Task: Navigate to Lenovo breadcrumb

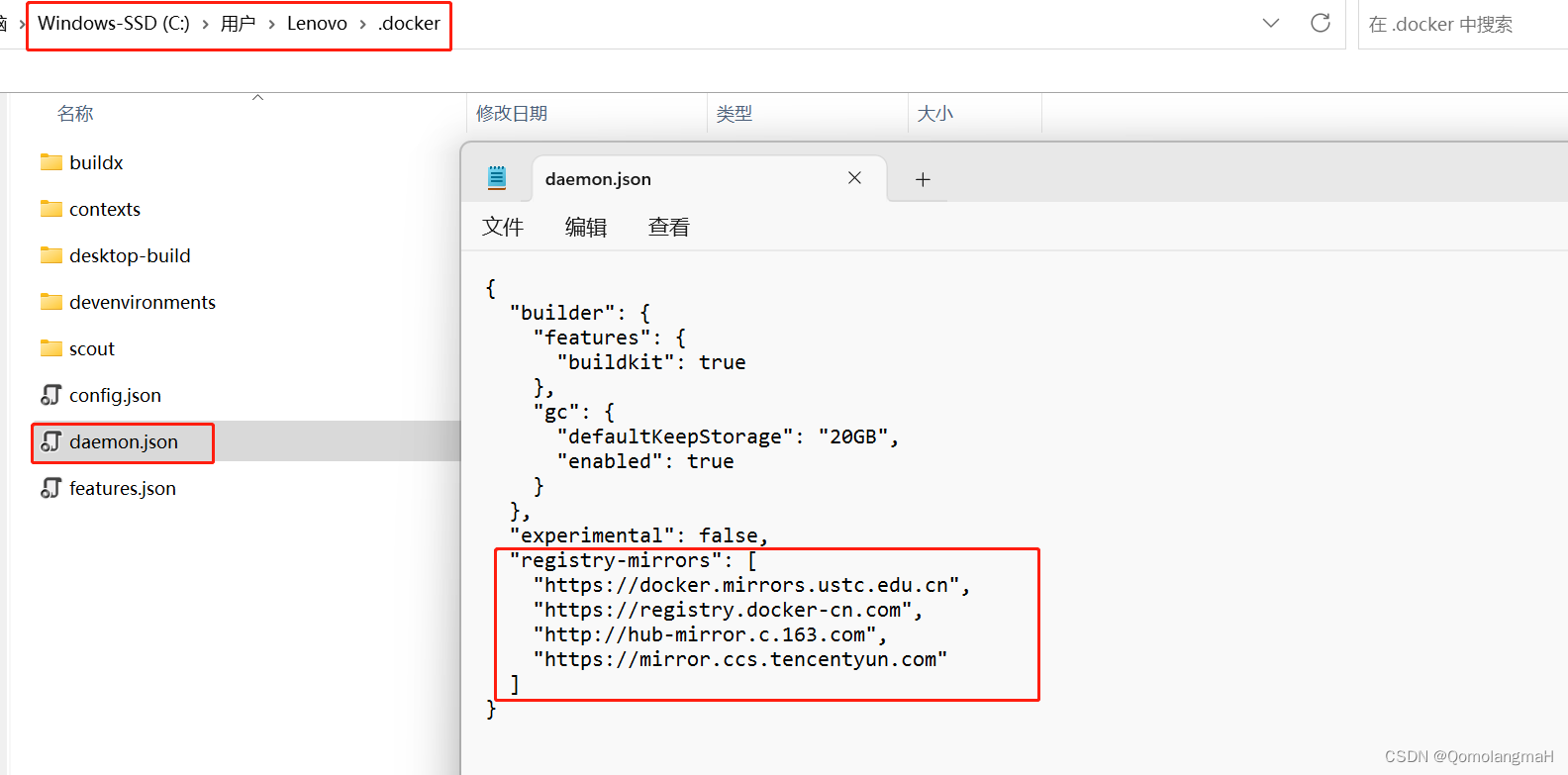Action: [x=317, y=24]
